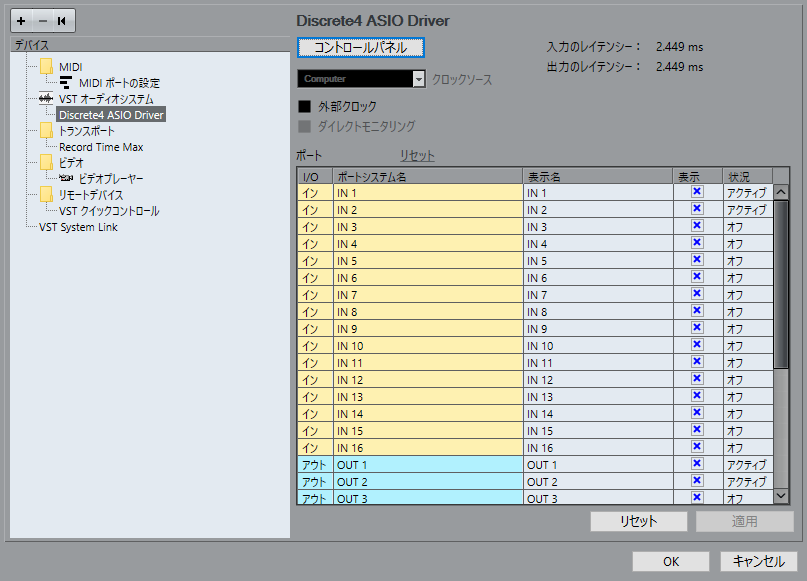807x581 pixels.
Task: Click the リセット link above port table
Action: pyautogui.click(x=417, y=156)
